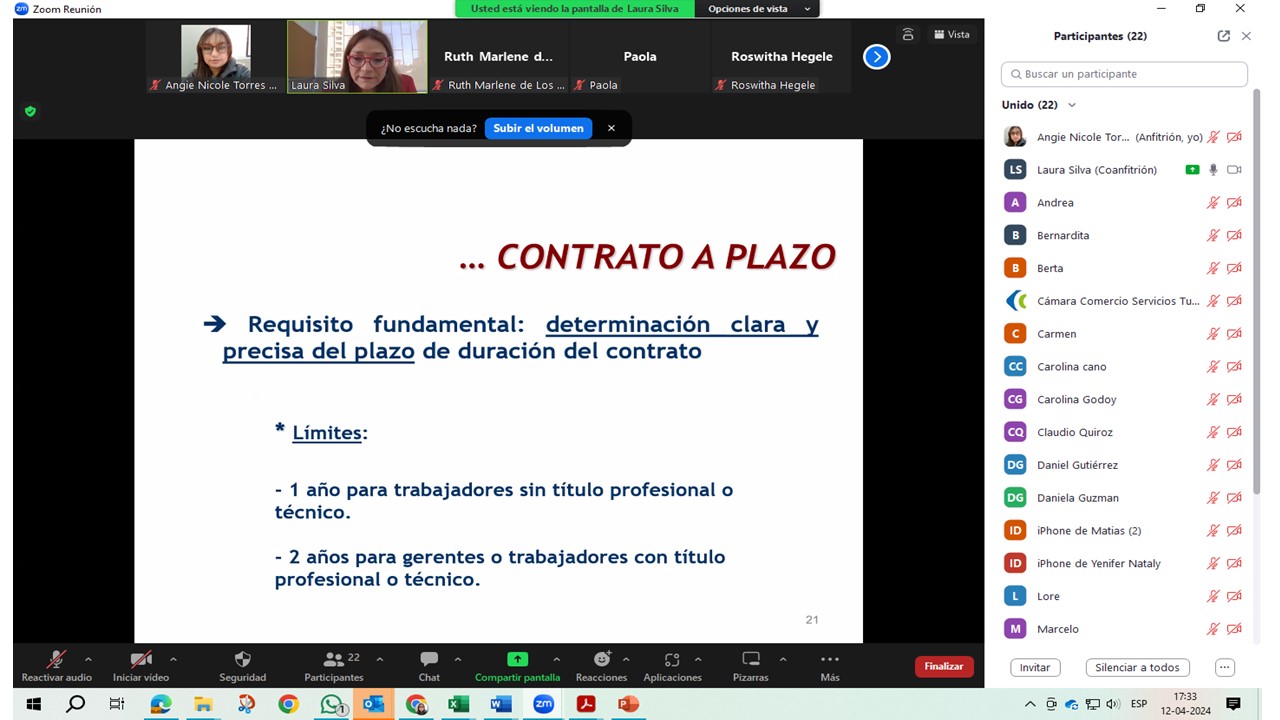
Task: Click Laura Silva's camera icon in list
Action: 1234,170
